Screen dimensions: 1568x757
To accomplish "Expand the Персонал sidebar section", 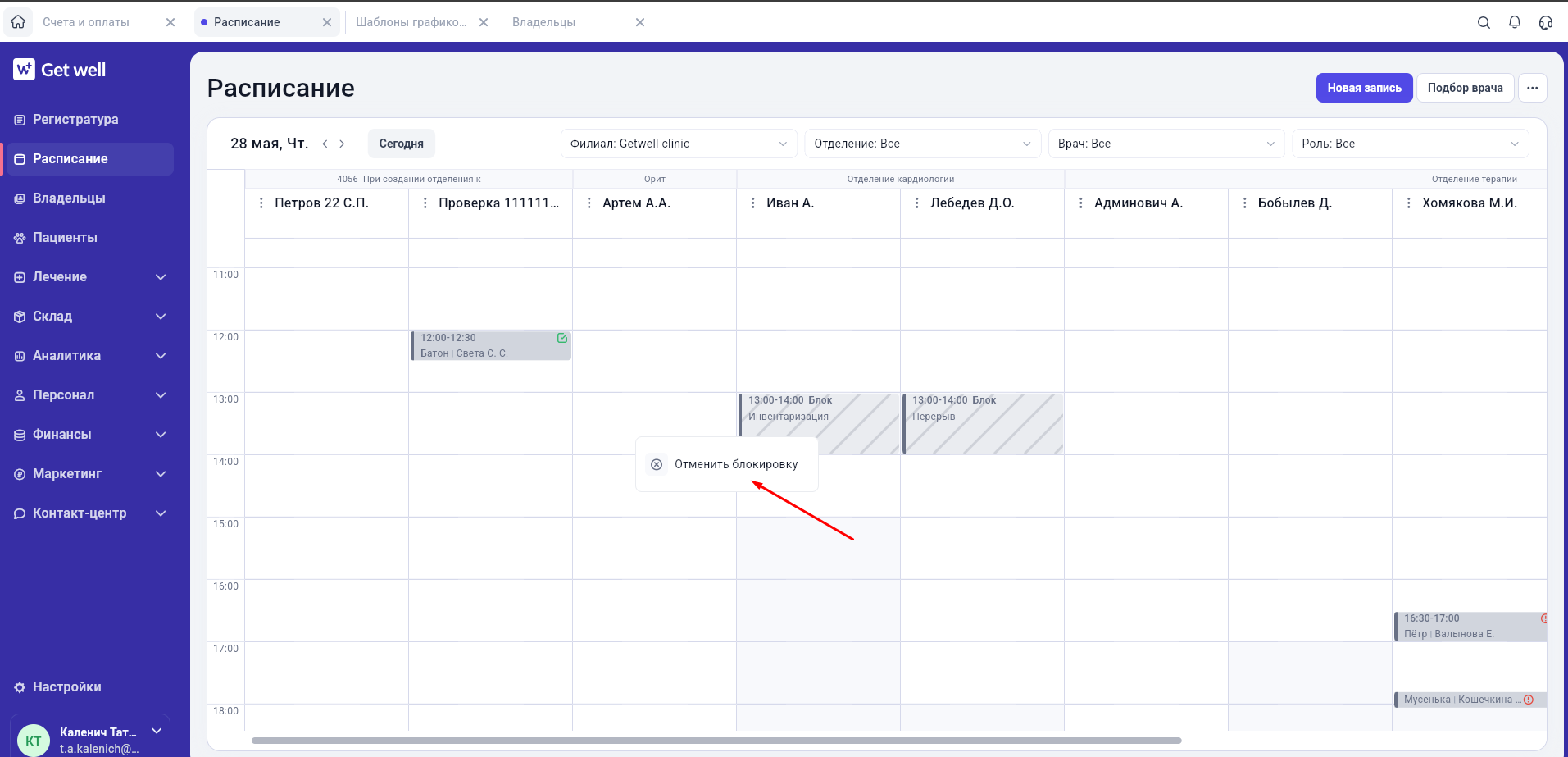I will (161, 395).
